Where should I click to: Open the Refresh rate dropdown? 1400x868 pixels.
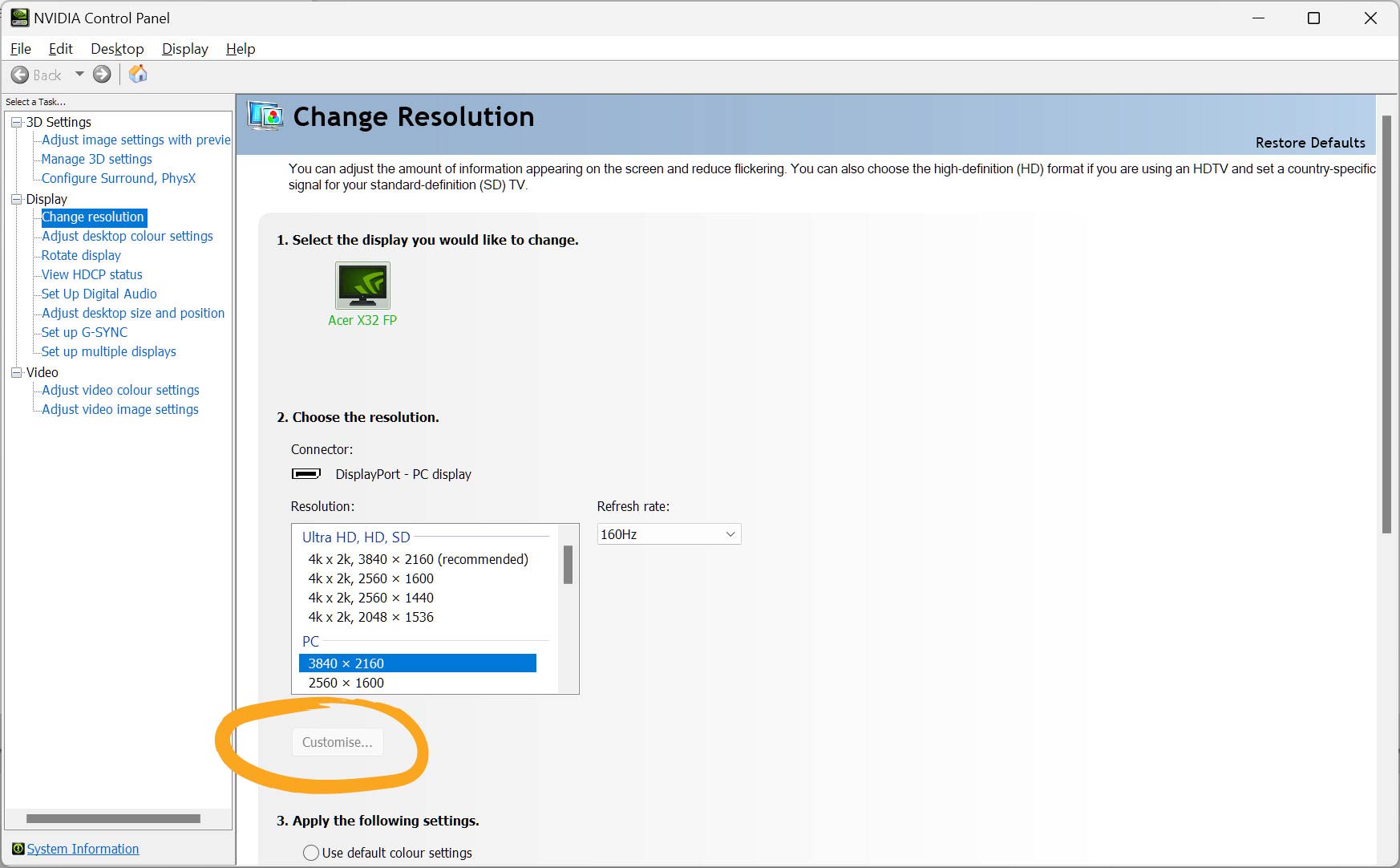coord(669,534)
